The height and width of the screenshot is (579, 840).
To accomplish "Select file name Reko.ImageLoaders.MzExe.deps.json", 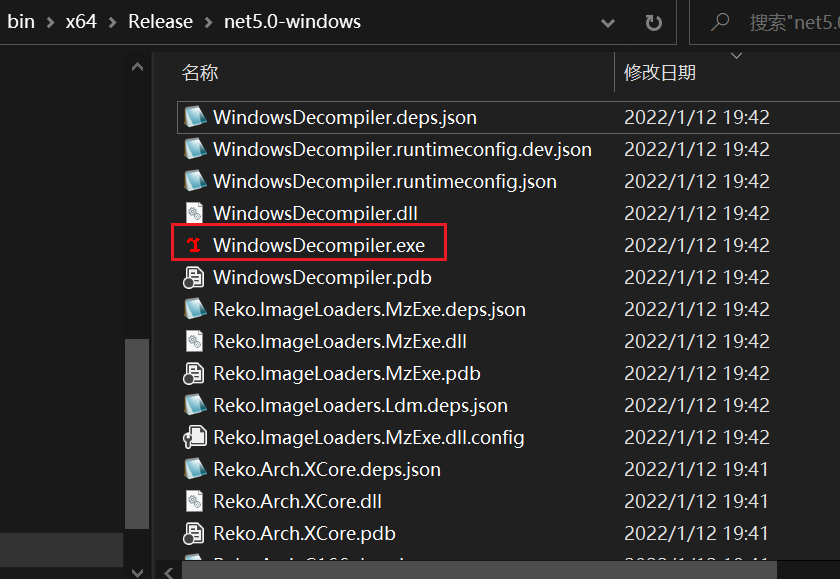I will pyautogui.click(x=369, y=310).
